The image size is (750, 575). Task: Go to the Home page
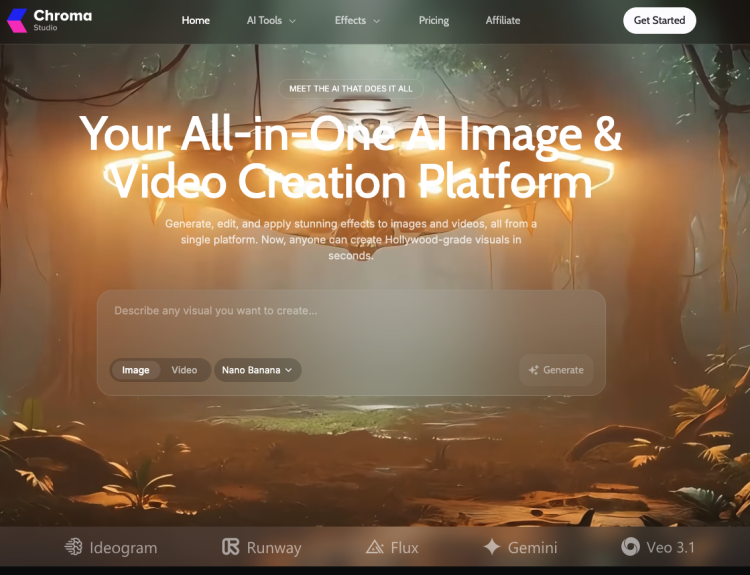(x=196, y=20)
